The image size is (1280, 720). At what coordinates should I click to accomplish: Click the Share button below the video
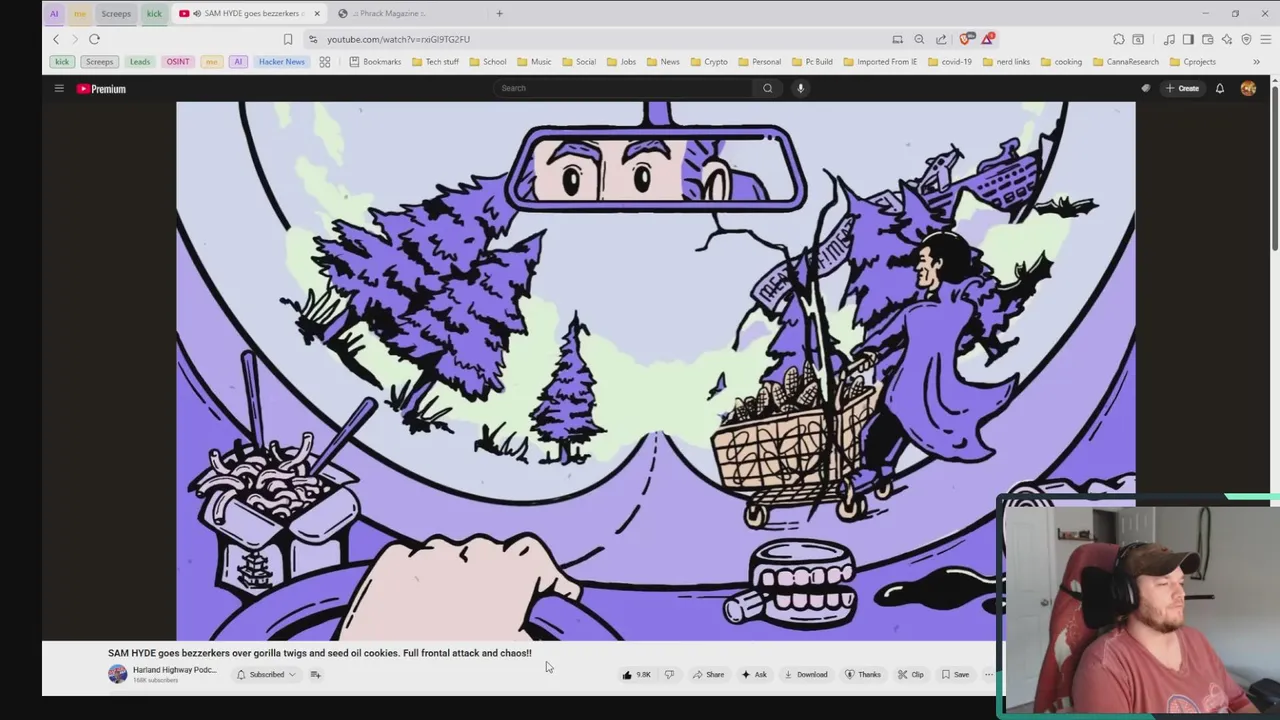pos(708,675)
